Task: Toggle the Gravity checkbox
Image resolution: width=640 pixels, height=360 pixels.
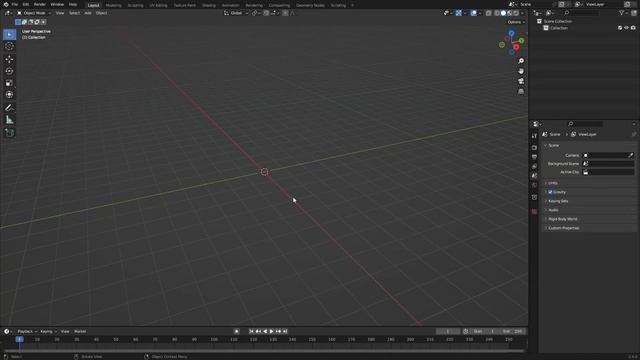Action: click(550, 192)
